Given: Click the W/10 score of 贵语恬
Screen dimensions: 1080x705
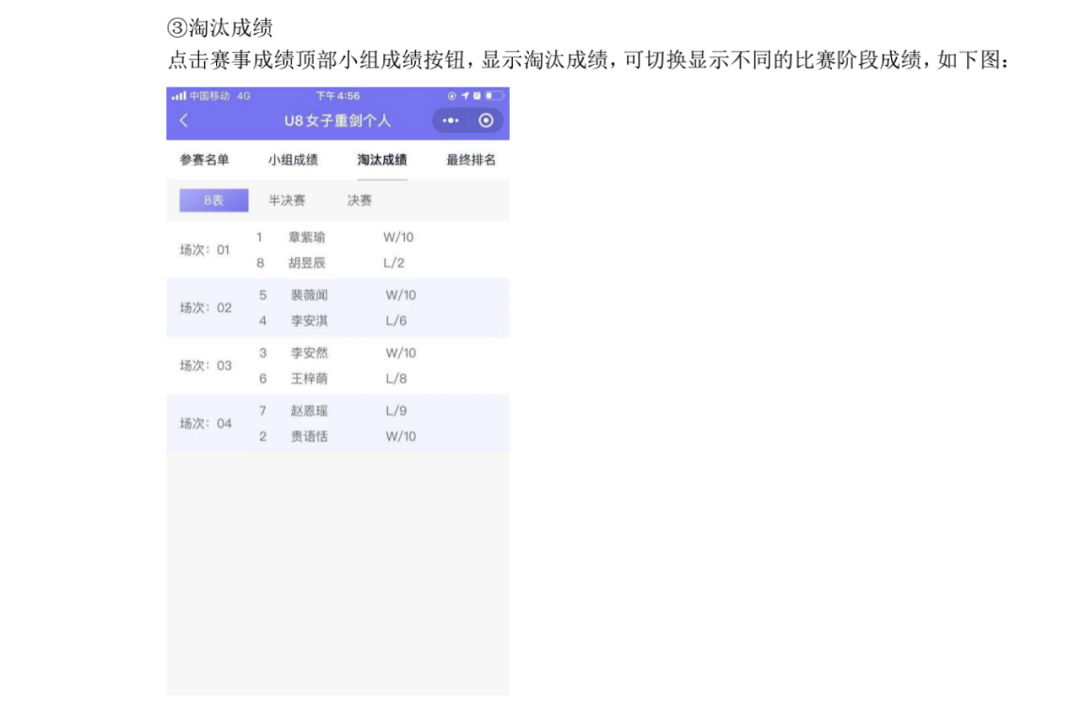Looking at the screenshot, I should pyautogui.click(x=401, y=436).
